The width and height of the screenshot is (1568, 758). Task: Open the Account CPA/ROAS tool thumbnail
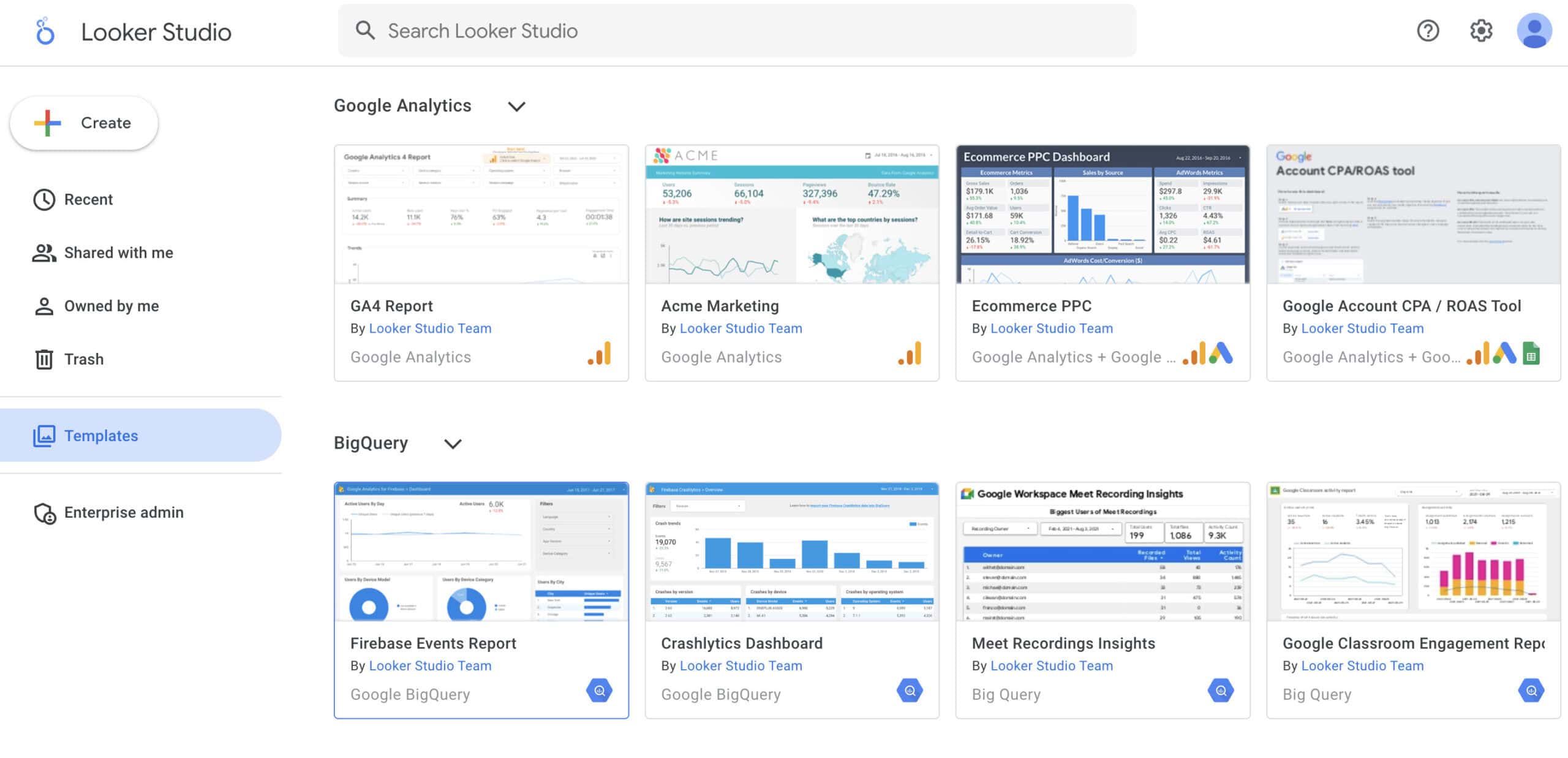tap(1414, 214)
